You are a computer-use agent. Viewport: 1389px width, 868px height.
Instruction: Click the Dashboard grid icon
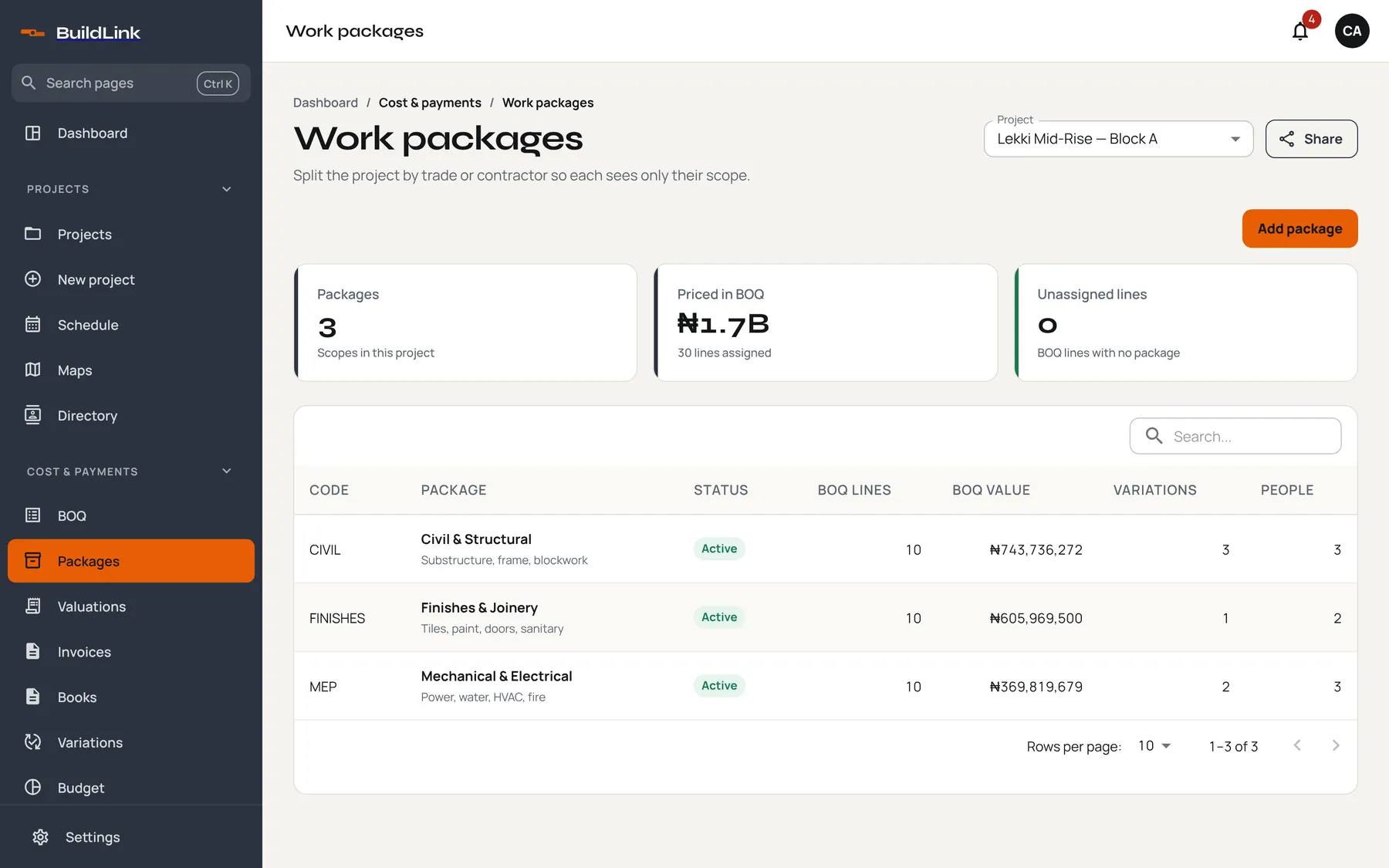(32, 133)
